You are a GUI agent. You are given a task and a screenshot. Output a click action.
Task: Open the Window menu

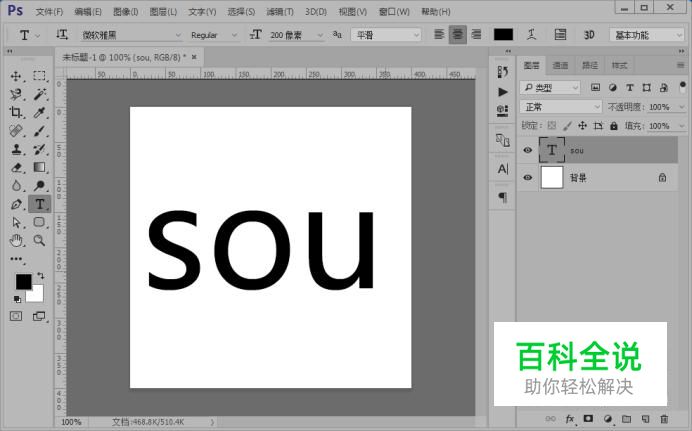click(x=394, y=11)
